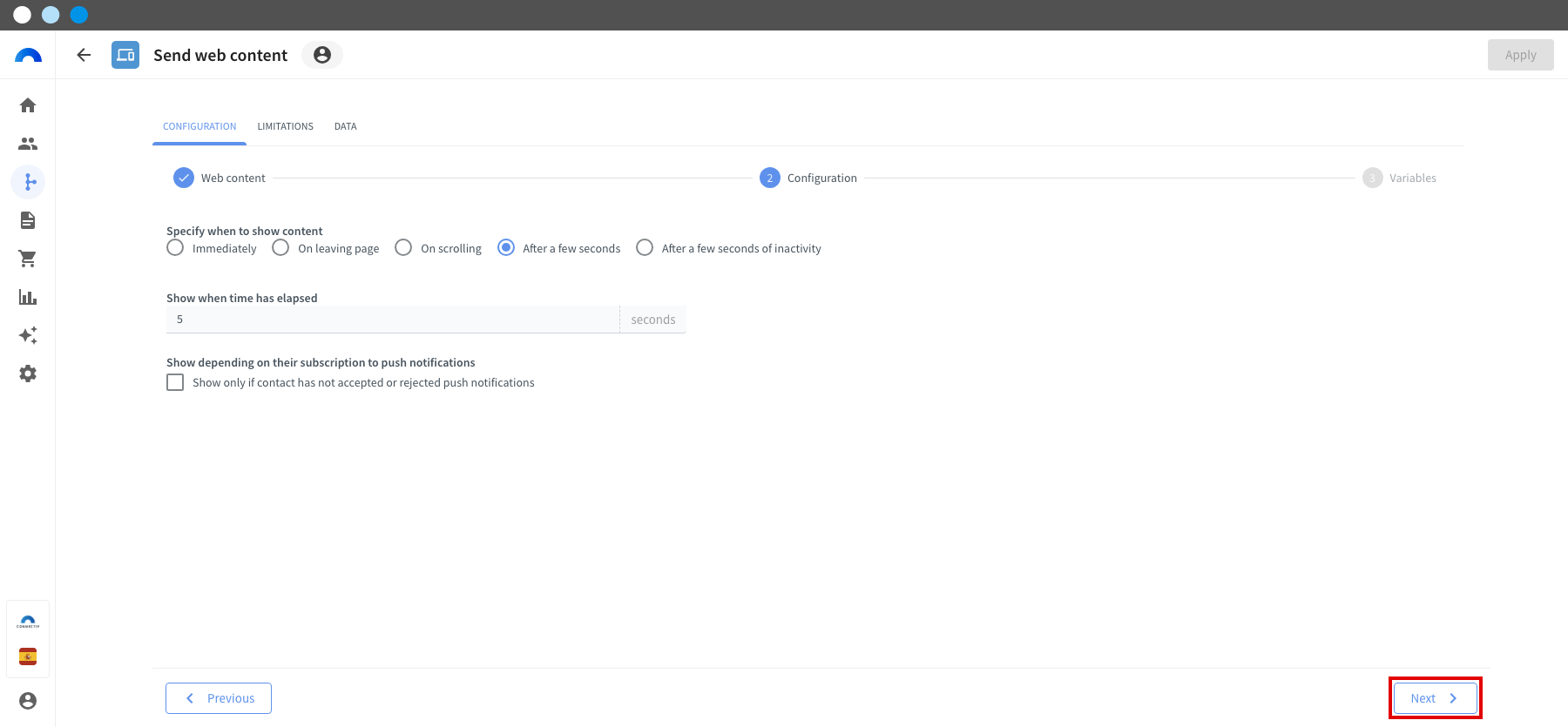Viewport: 1568px width, 727px height.
Task: Click the Apply button
Action: click(x=1521, y=55)
